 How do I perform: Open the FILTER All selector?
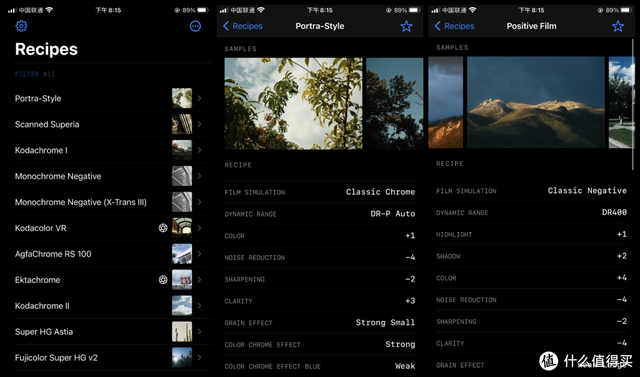pyautogui.click(x=35, y=74)
